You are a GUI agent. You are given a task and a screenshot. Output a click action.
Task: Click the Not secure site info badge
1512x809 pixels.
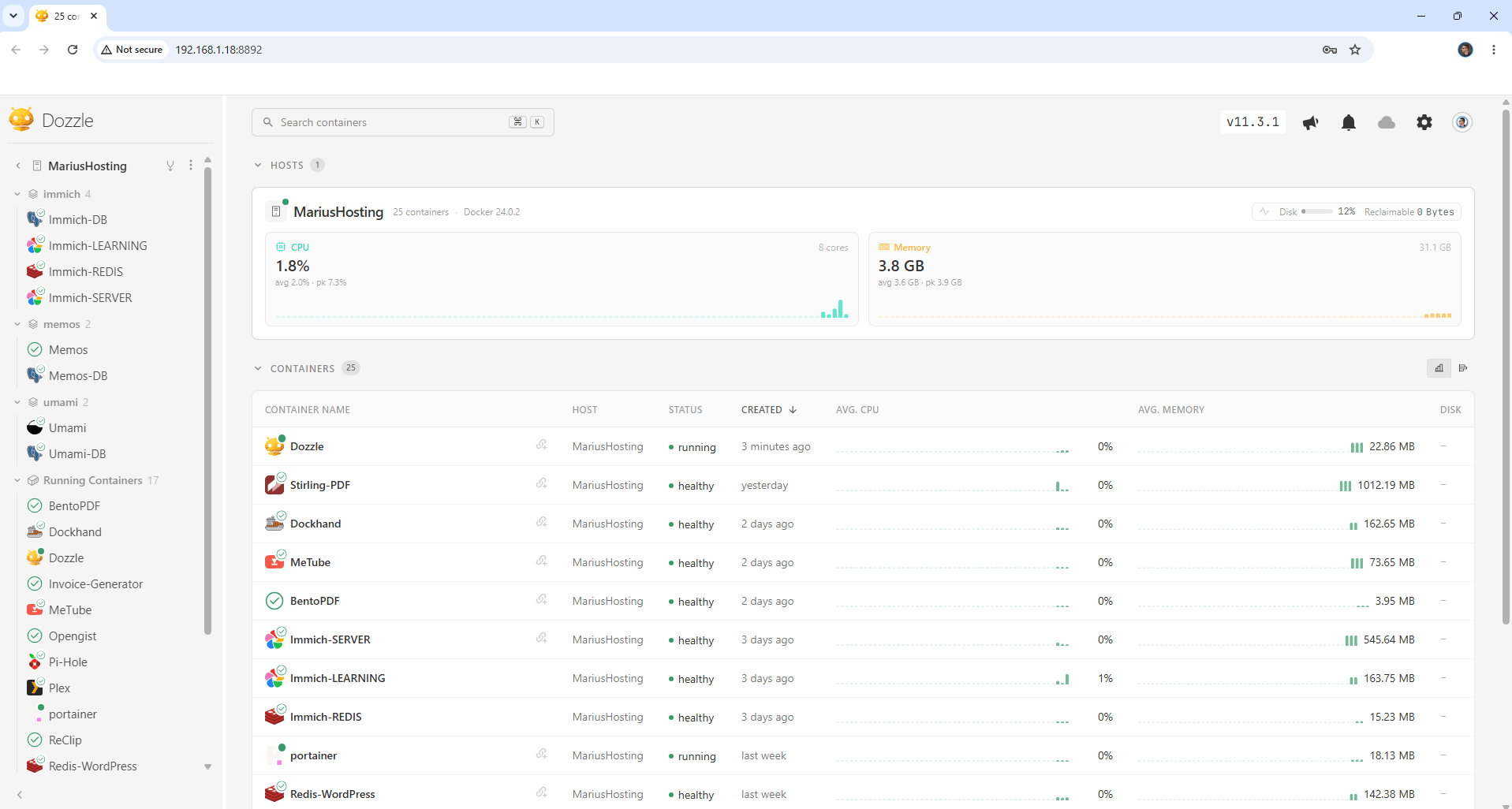[132, 50]
